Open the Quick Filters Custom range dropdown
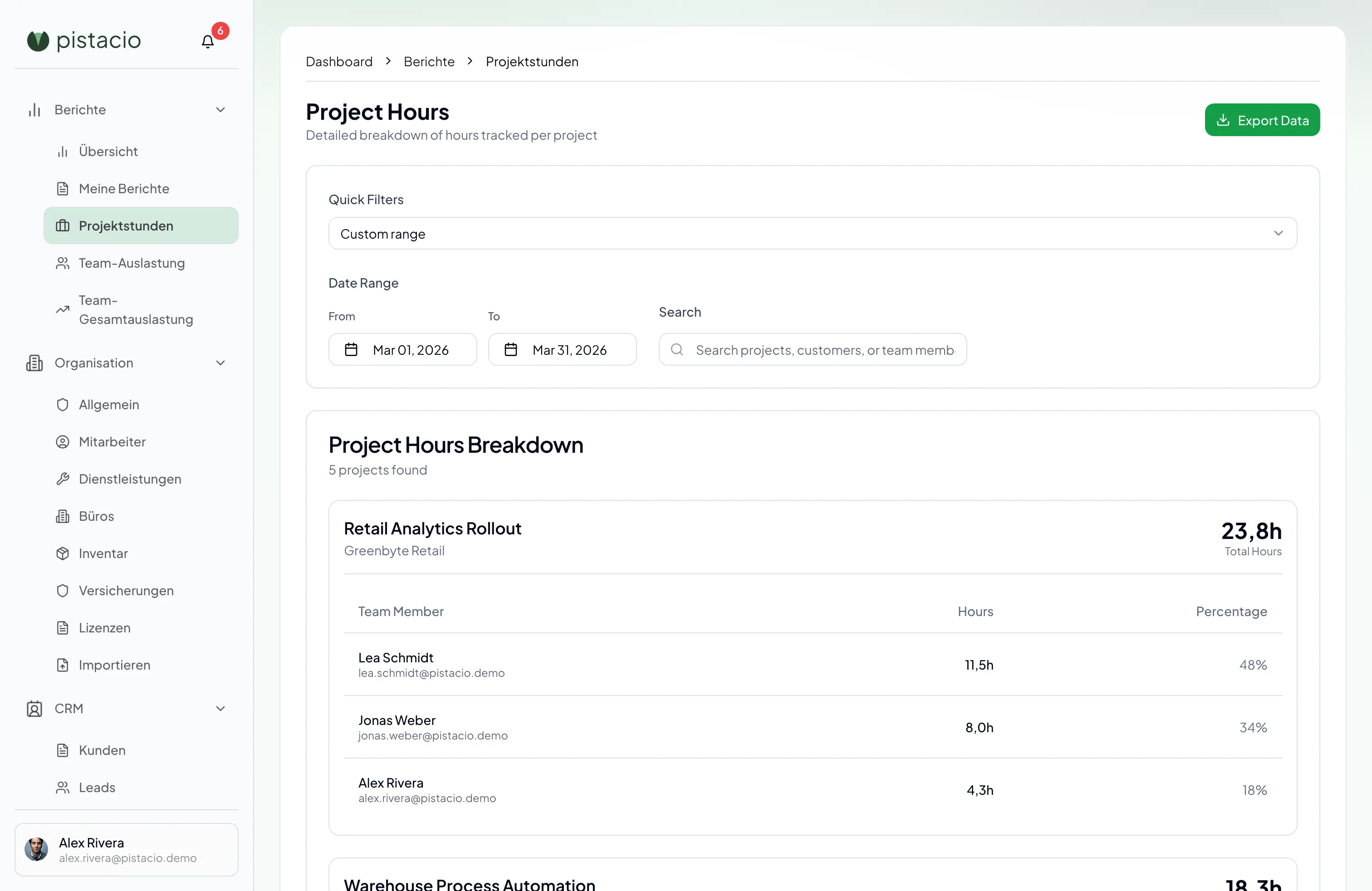The height and width of the screenshot is (891, 1372). point(813,234)
